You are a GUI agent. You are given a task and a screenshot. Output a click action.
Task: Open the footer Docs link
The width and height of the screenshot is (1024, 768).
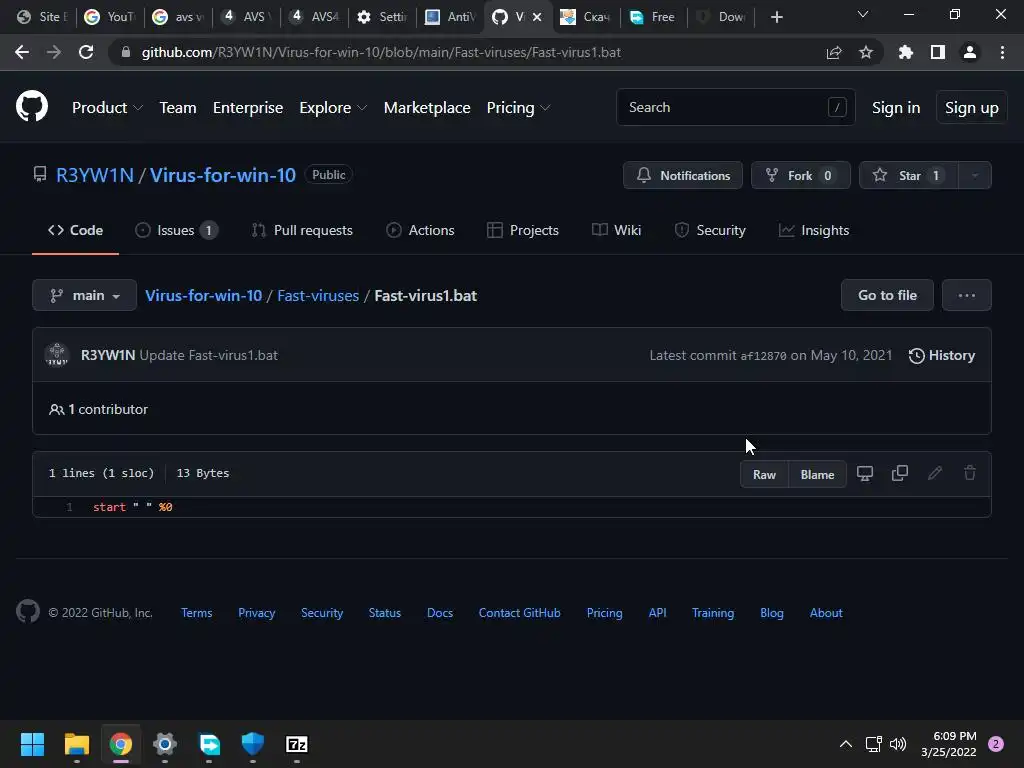click(440, 613)
